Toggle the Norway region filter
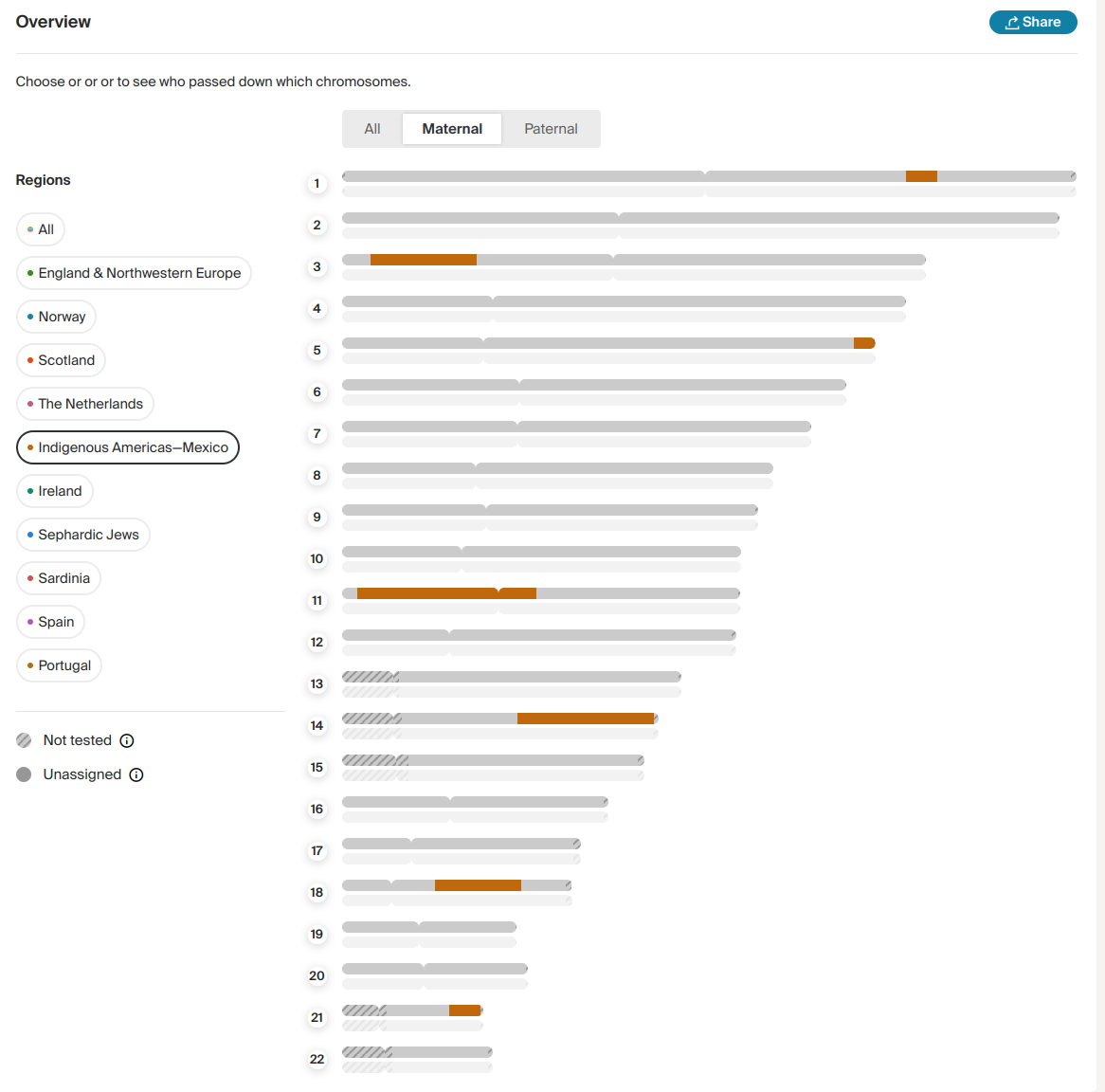The height and width of the screenshot is (1092, 1105). pyautogui.click(x=56, y=317)
